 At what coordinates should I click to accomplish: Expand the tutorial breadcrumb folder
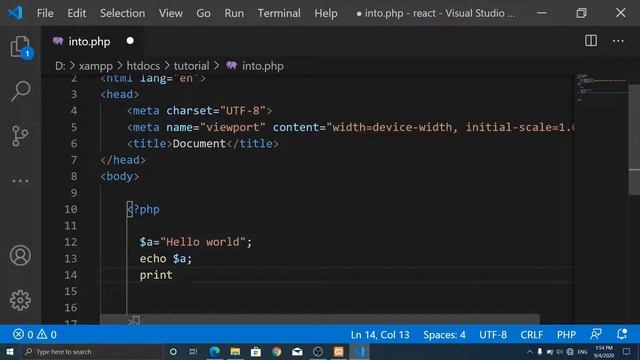coord(191,66)
